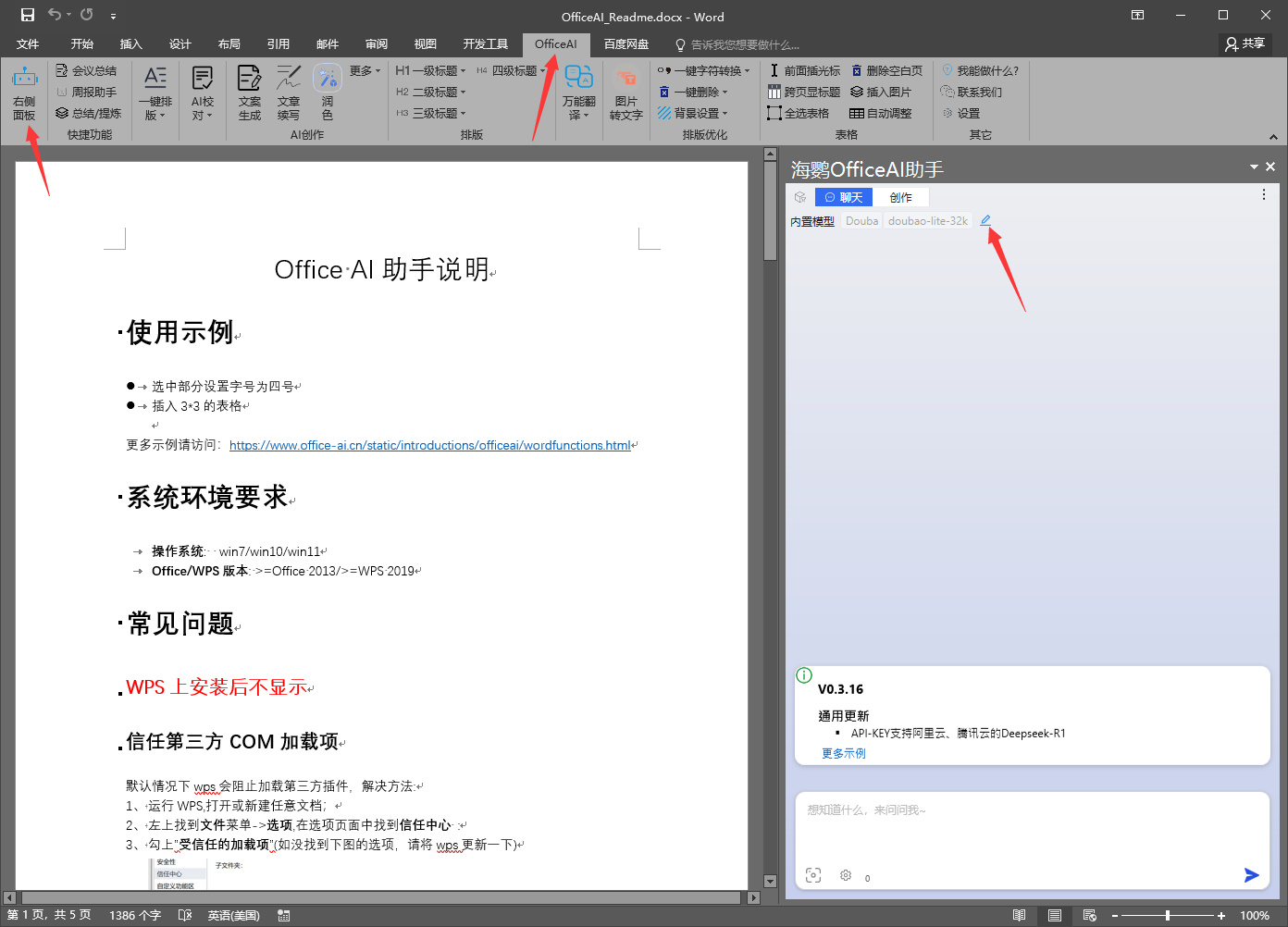Click the 会议总结 meeting summary tool

(86, 70)
